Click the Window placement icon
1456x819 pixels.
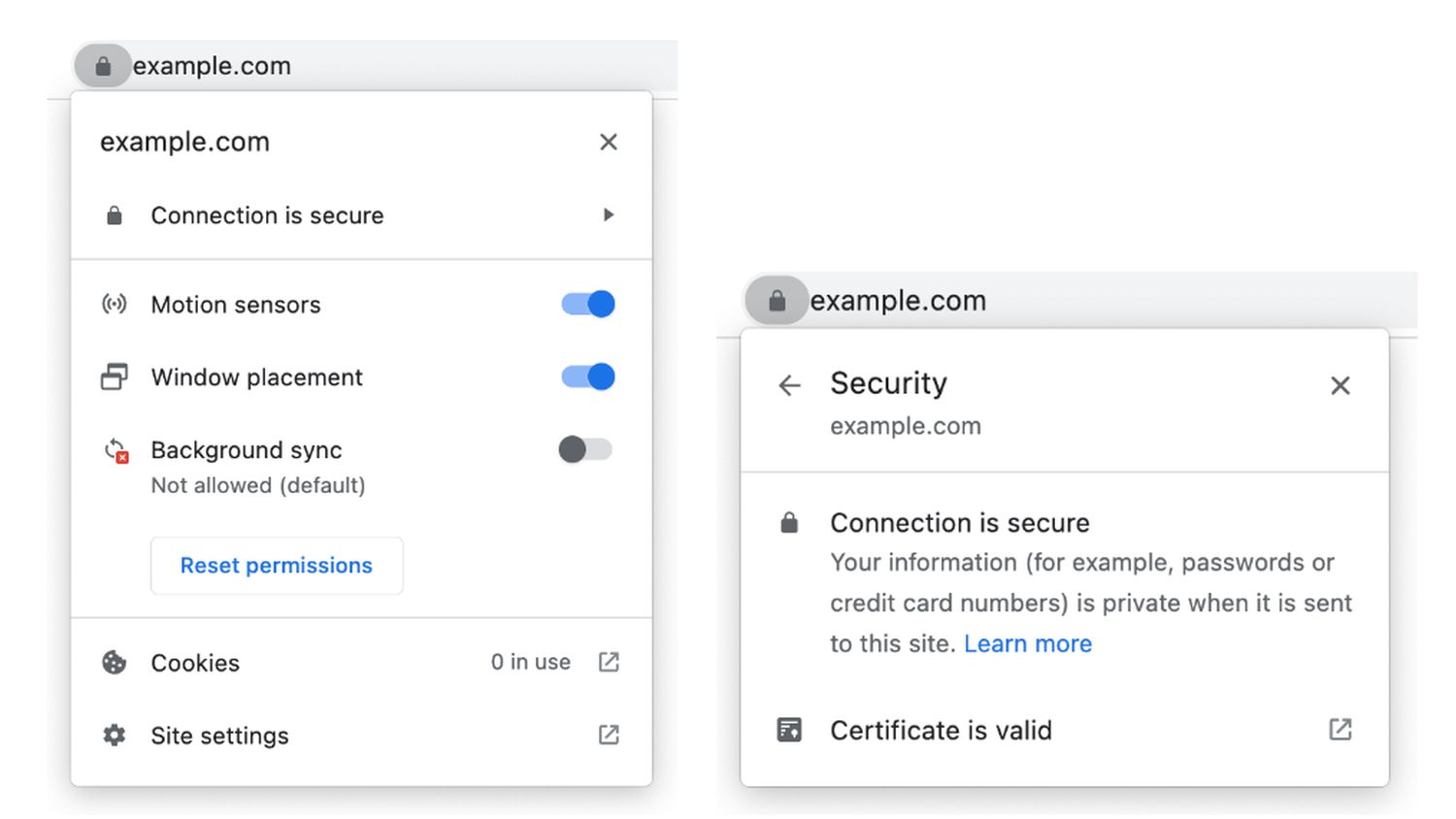(x=115, y=377)
